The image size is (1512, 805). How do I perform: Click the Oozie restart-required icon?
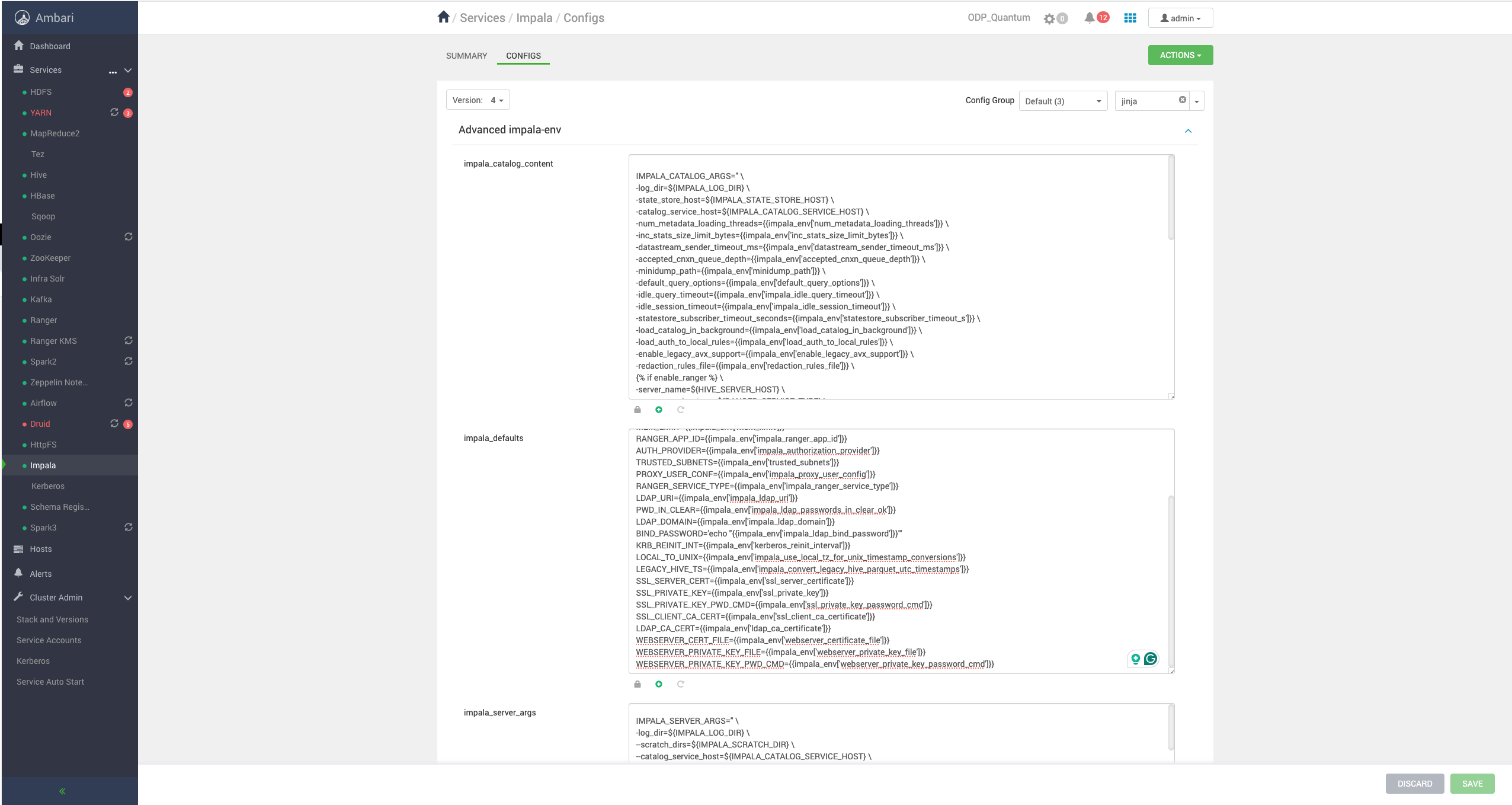pyautogui.click(x=128, y=237)
